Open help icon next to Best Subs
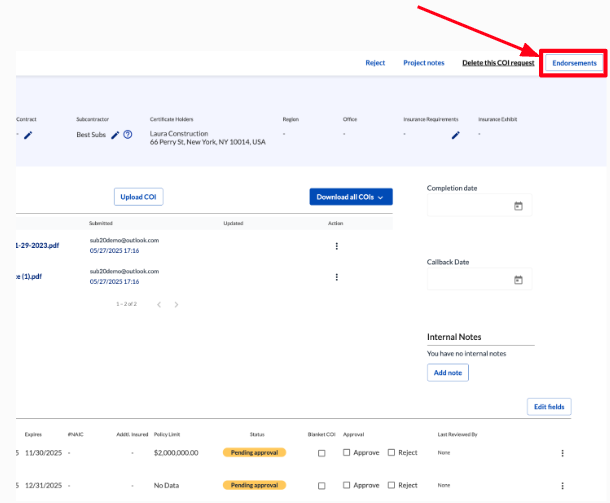 (128, 135)
